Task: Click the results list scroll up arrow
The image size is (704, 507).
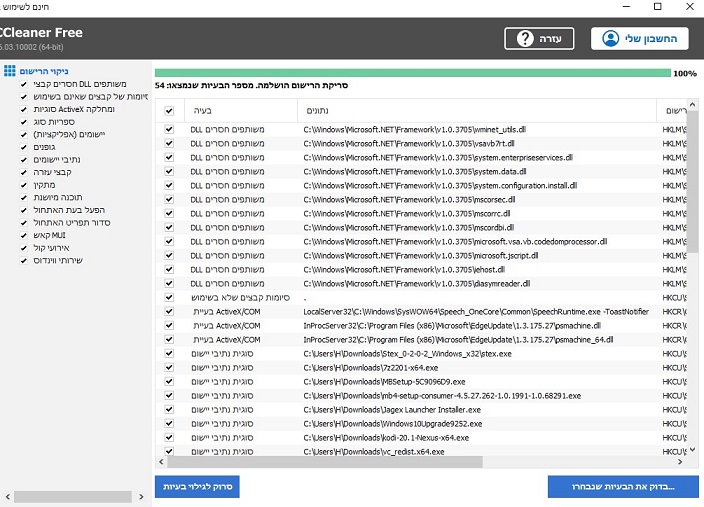Action: click(x=692, y=105)
